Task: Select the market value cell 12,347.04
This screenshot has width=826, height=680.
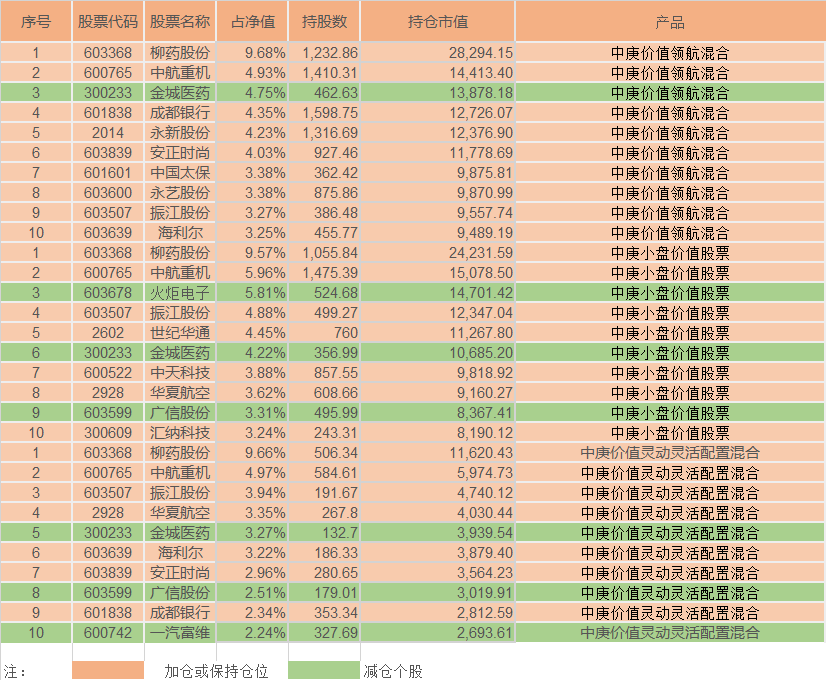Action: [x=438, y=313]
